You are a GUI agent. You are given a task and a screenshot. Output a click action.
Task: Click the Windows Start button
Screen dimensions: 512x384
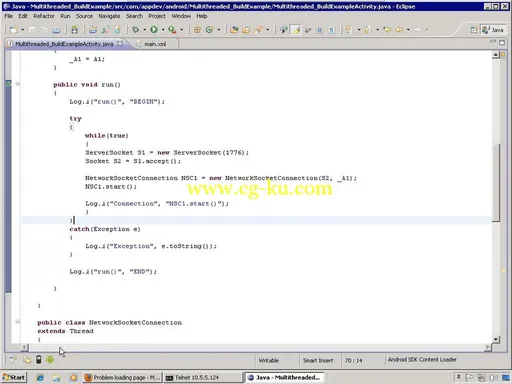14,377
